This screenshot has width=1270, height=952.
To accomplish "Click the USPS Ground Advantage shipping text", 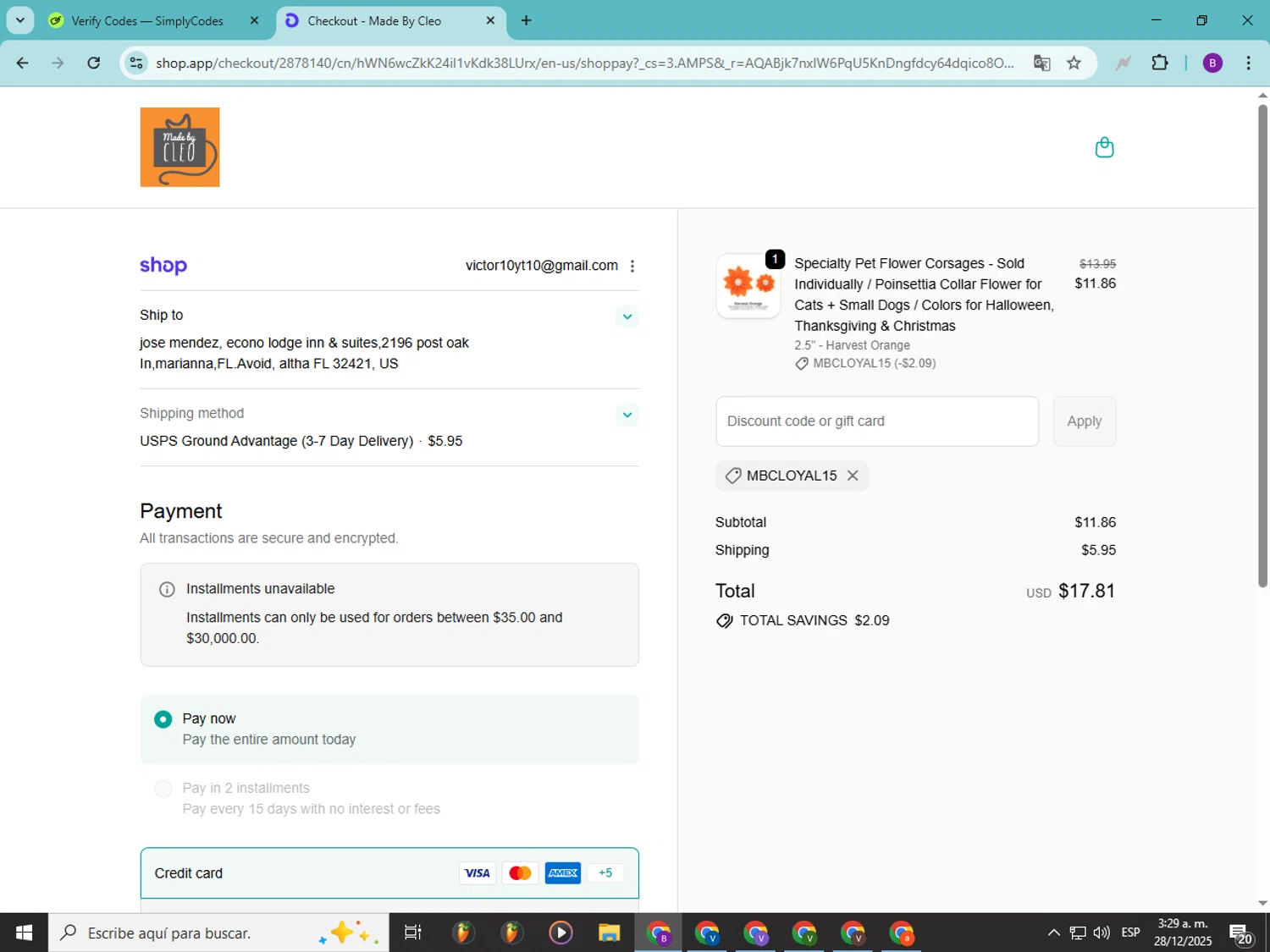I will [x=277, y=441].
